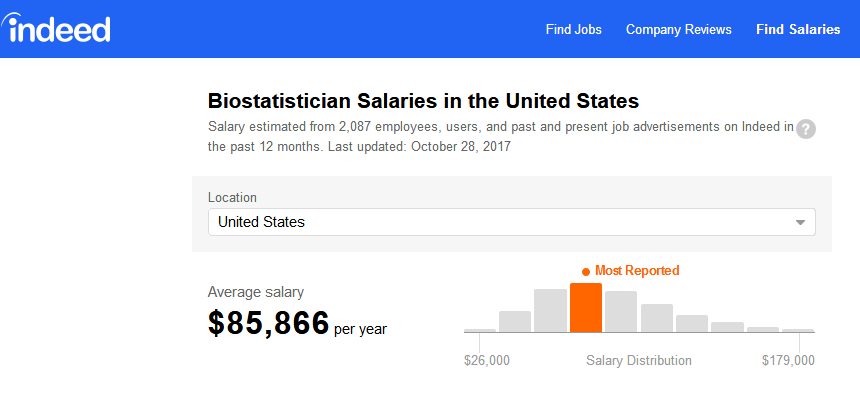Image resolution: width=860 pixels, height=402 pixels.
Task: Click the Indeed logo
Action: 58,28
